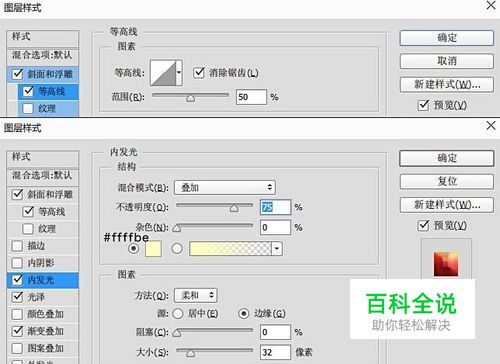Close the bottom 图层样式 dialog
Screen dimensions: 500x364
click(x=491, y=126)
